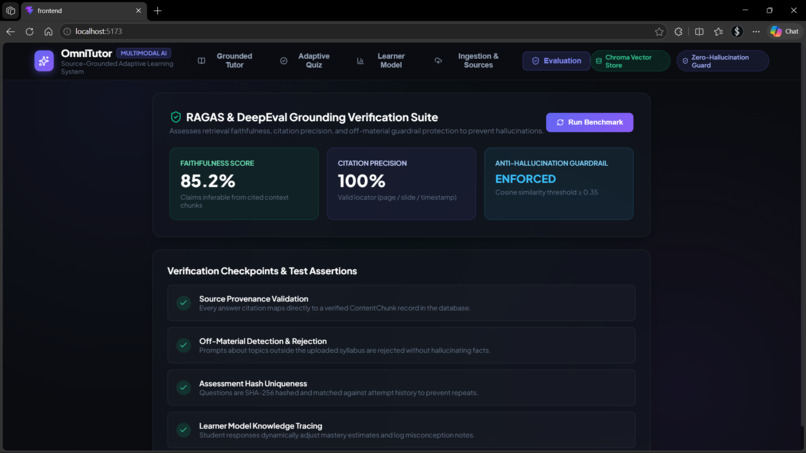Open the Learner Model tab
The width and height of the screenshot is (806, 453).
click(x=381, y=61)
